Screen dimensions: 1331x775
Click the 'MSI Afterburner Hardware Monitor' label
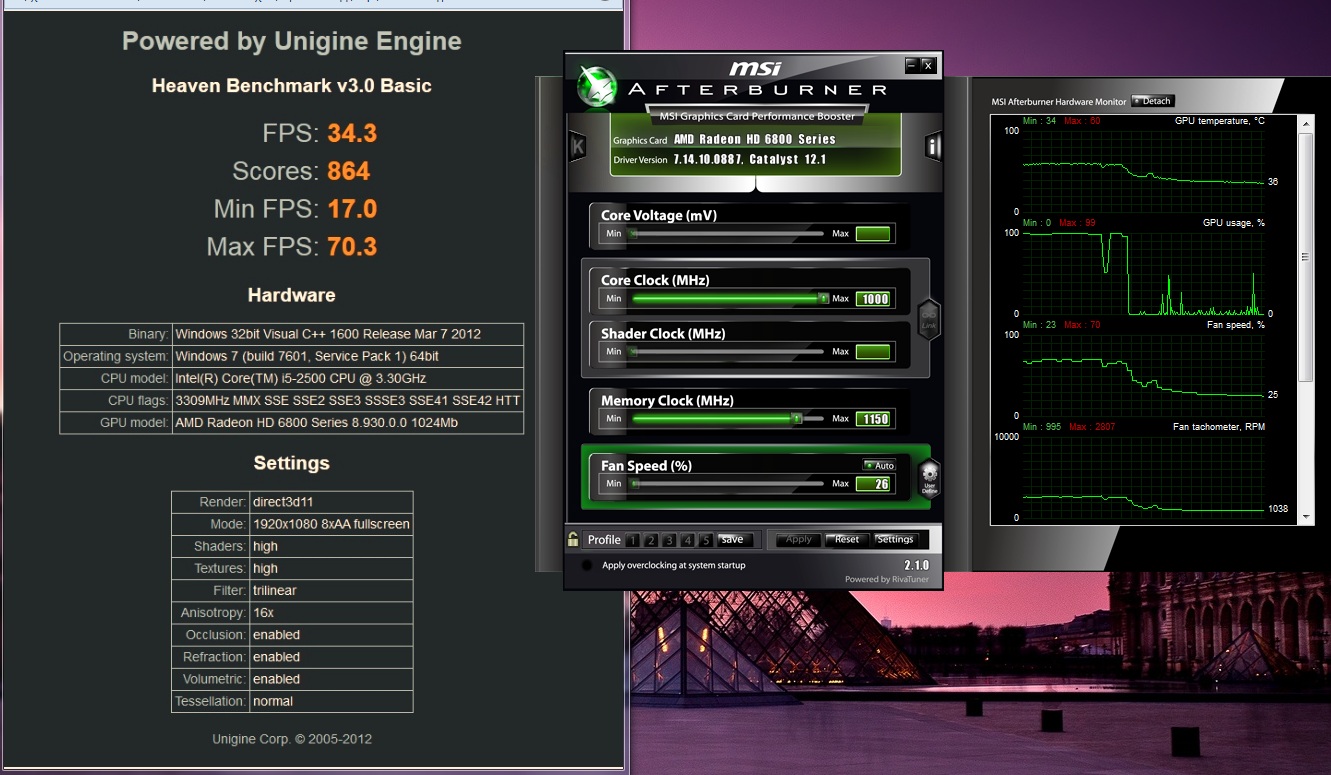[x=1058, y=101]
